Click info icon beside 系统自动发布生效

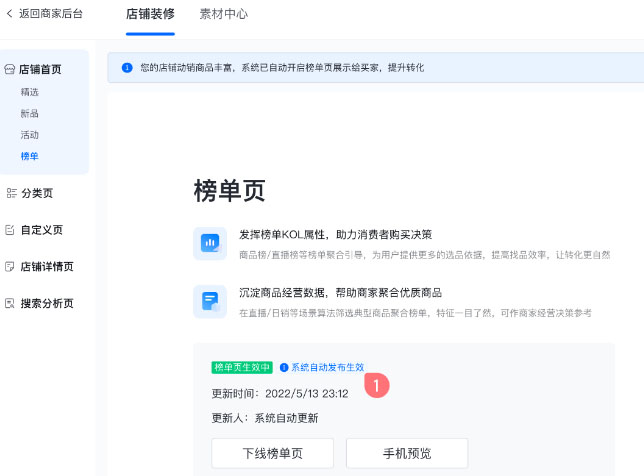tap(284, 367)
